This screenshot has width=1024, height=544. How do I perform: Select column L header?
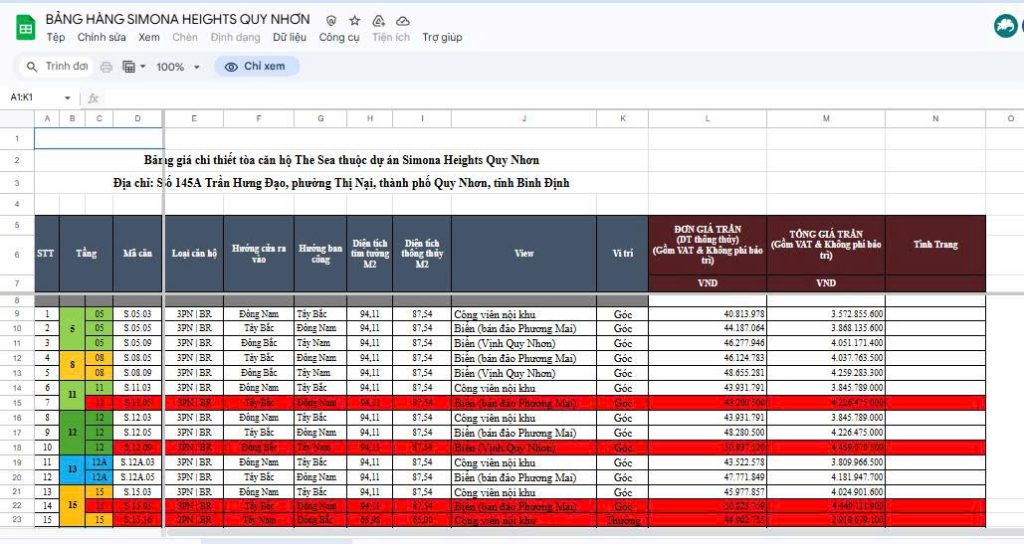pyautogui.click(x=707, y=118)
